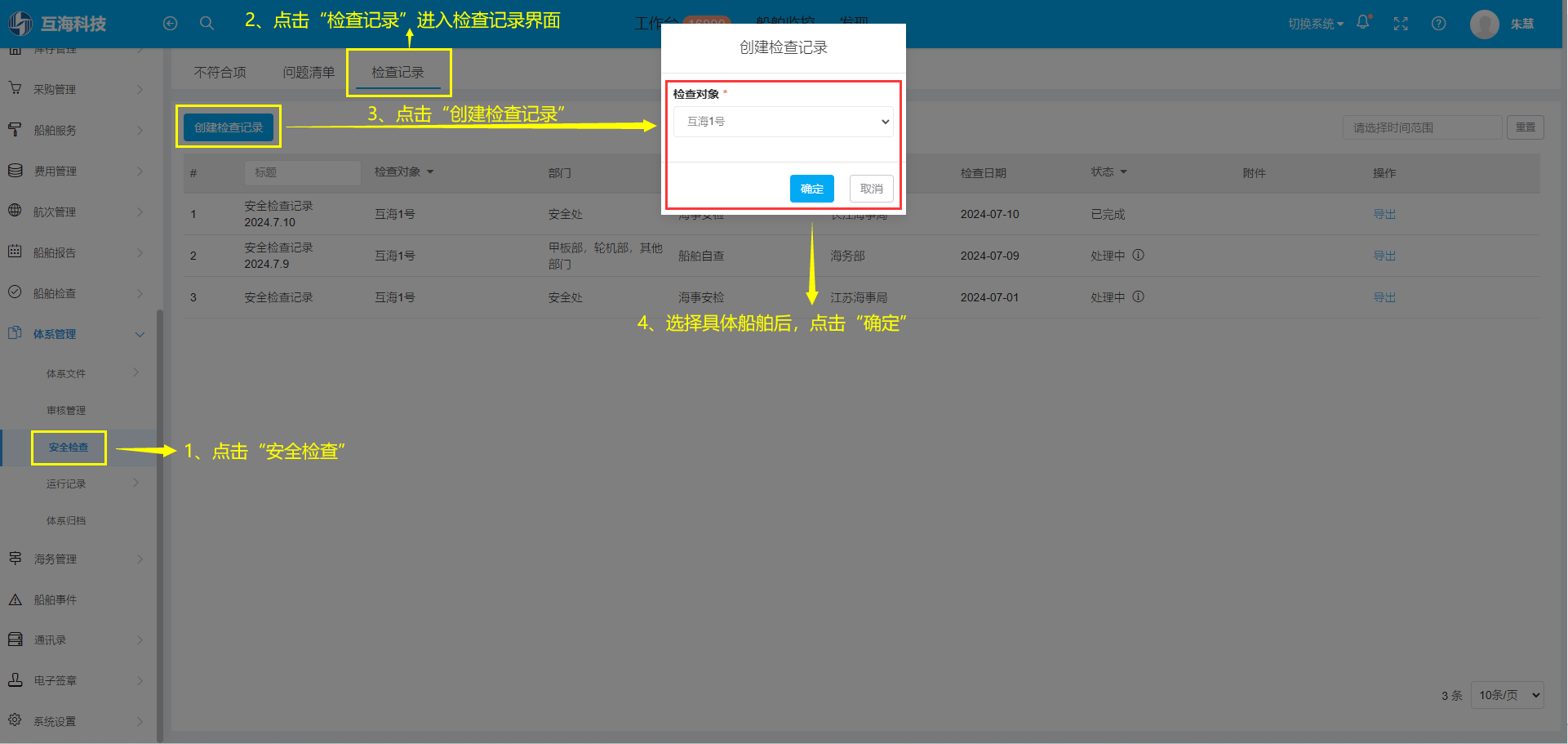Viewport: 1568px width, 744px height.
Task: Open the search magnifier icon in header
Action: 207,24
